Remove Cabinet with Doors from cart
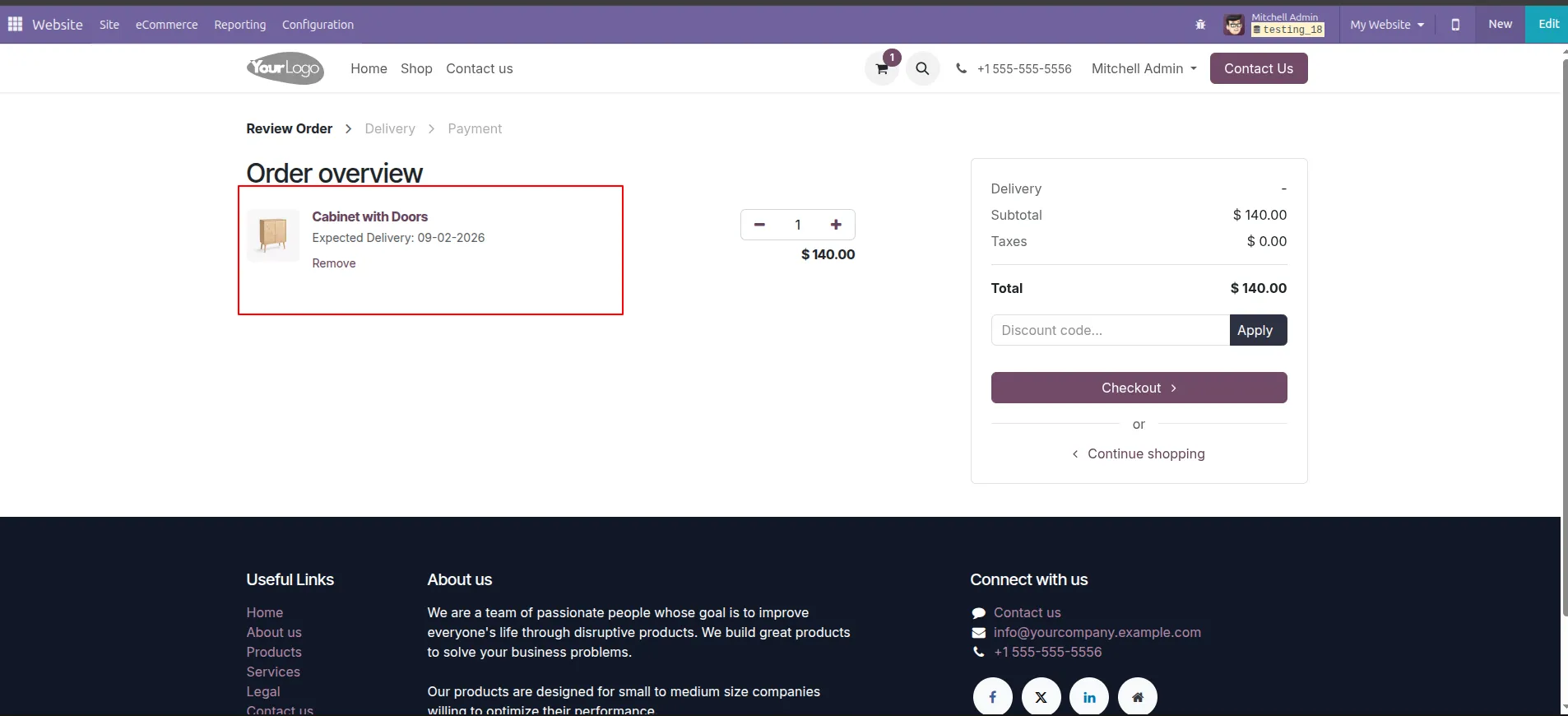 click(x=333, y=263)
